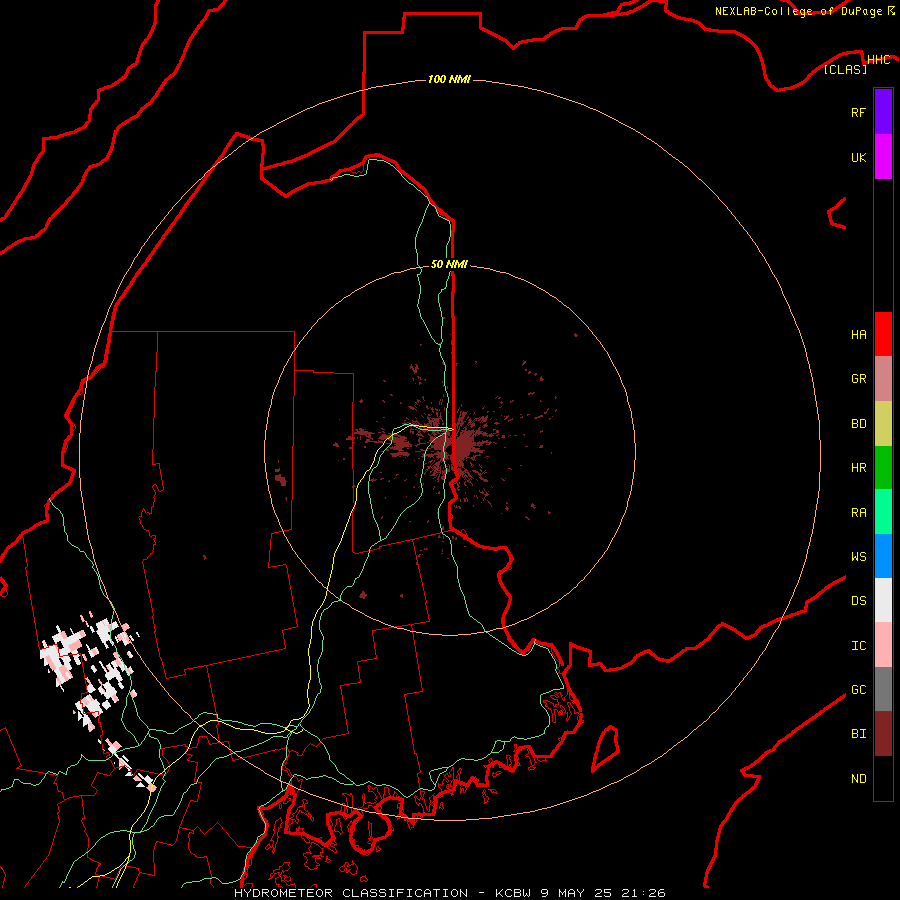Click the GR legend label
The image size is (900, 900).
coord(858,379)
